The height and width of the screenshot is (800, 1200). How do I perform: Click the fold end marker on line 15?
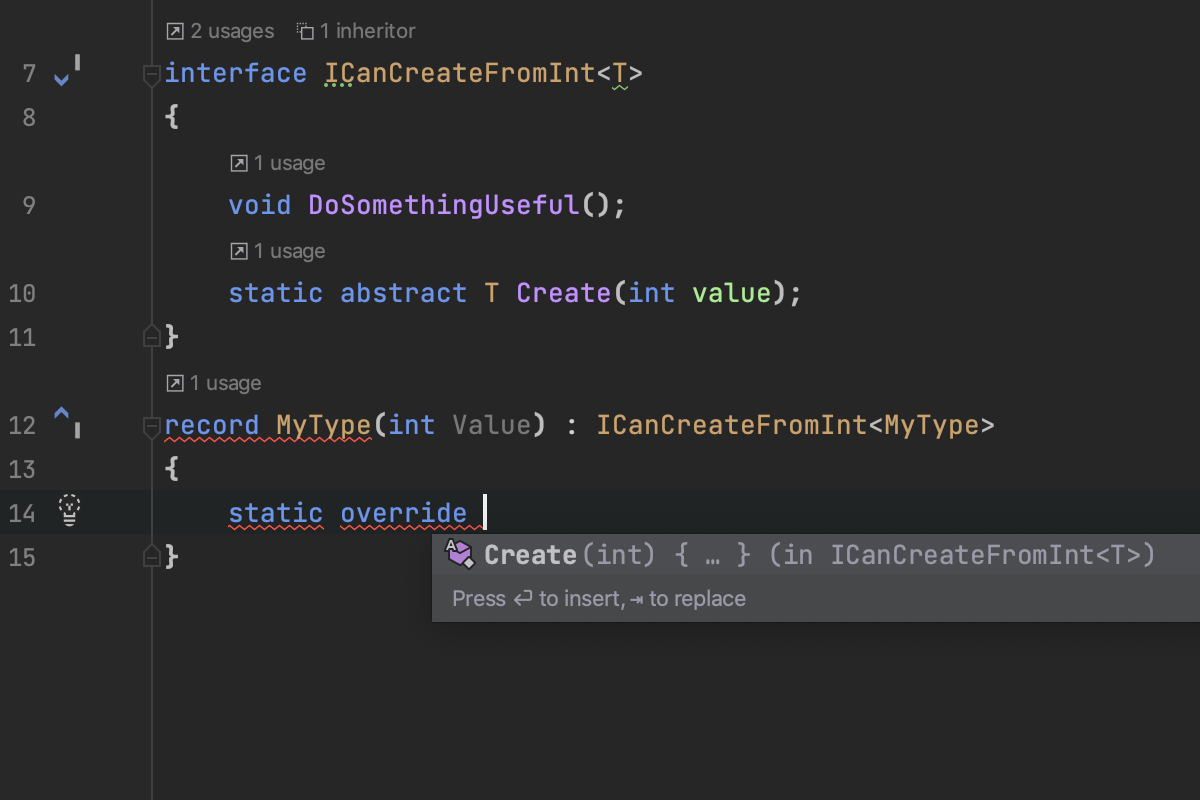click(151, 556)
